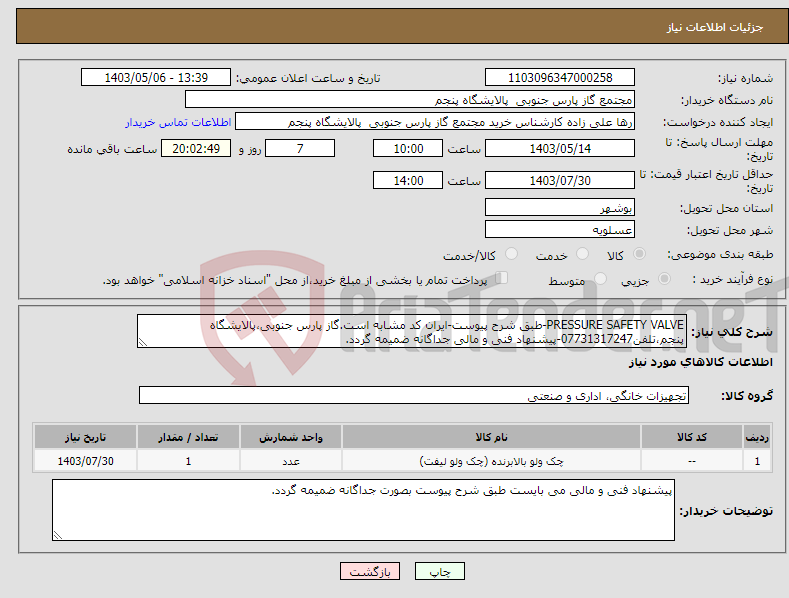Click the unit cell عدد in row 1

pos(291,461)
